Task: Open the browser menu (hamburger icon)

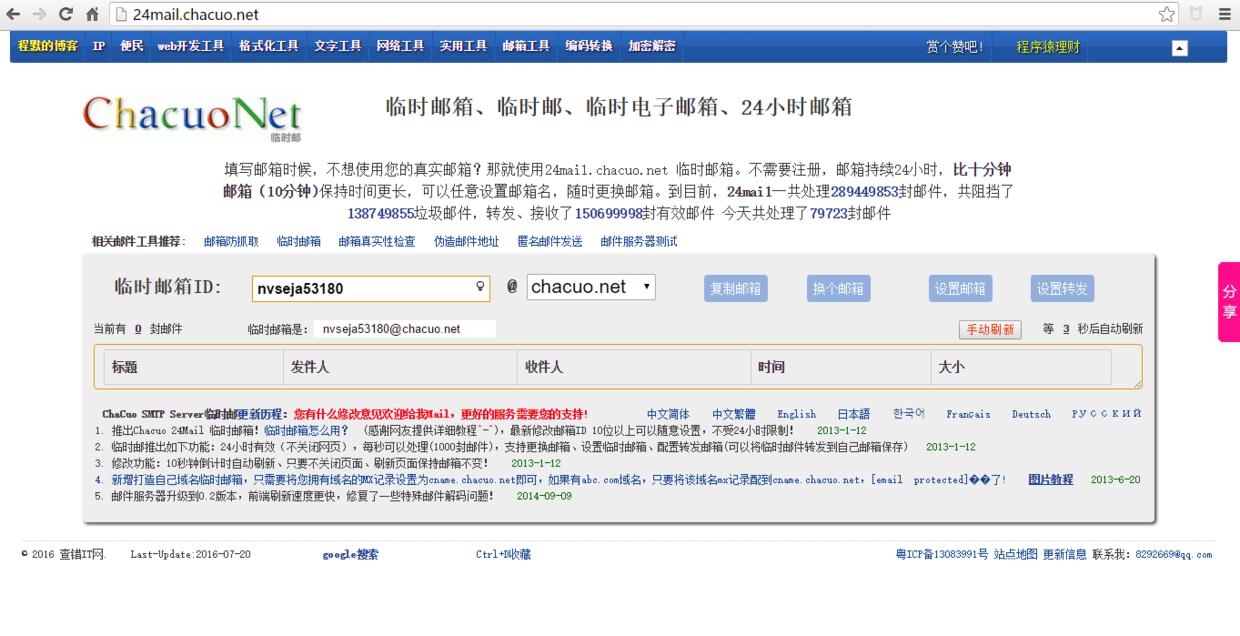Action: (x=1224, y=15)
